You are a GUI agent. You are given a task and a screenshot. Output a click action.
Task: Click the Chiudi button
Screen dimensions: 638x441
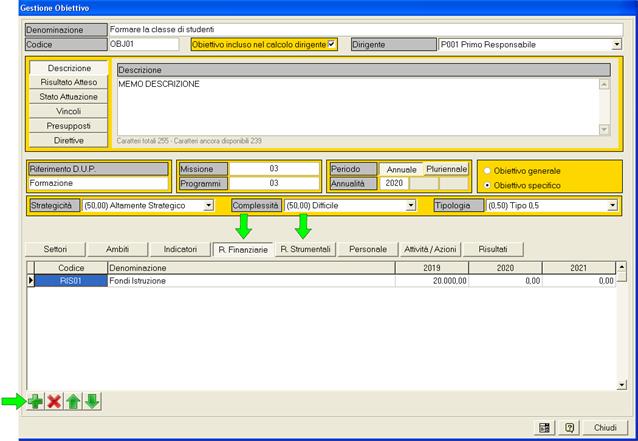click(606, 427)
